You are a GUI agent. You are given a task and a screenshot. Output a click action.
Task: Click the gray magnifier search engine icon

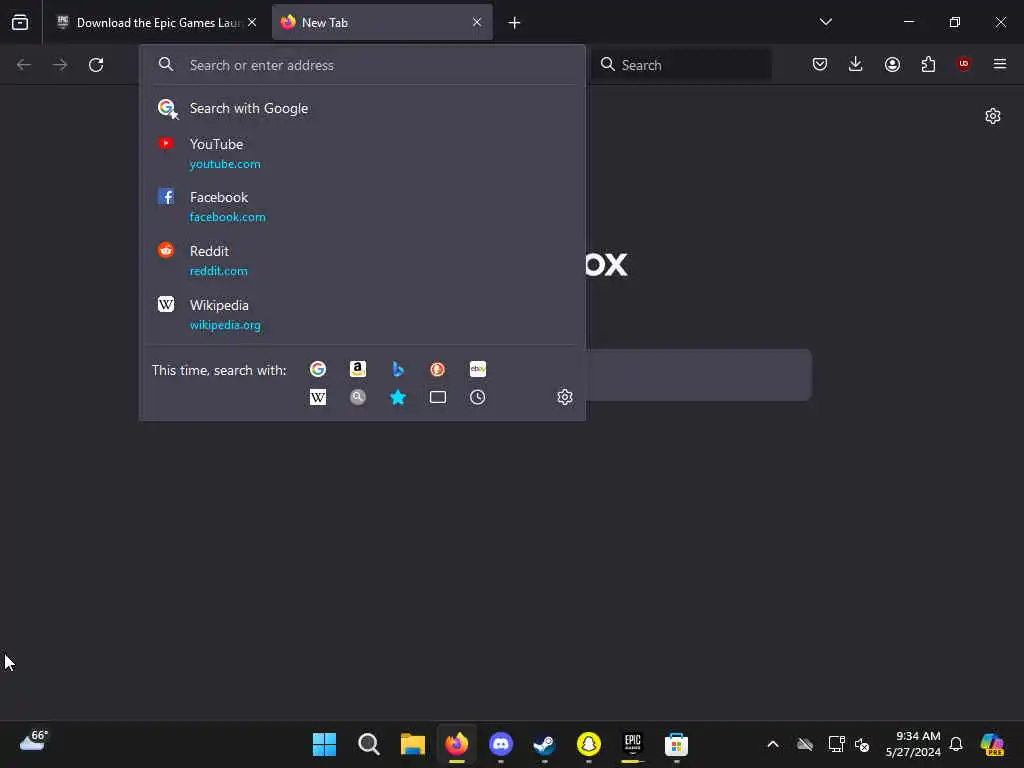click(358, 397)
